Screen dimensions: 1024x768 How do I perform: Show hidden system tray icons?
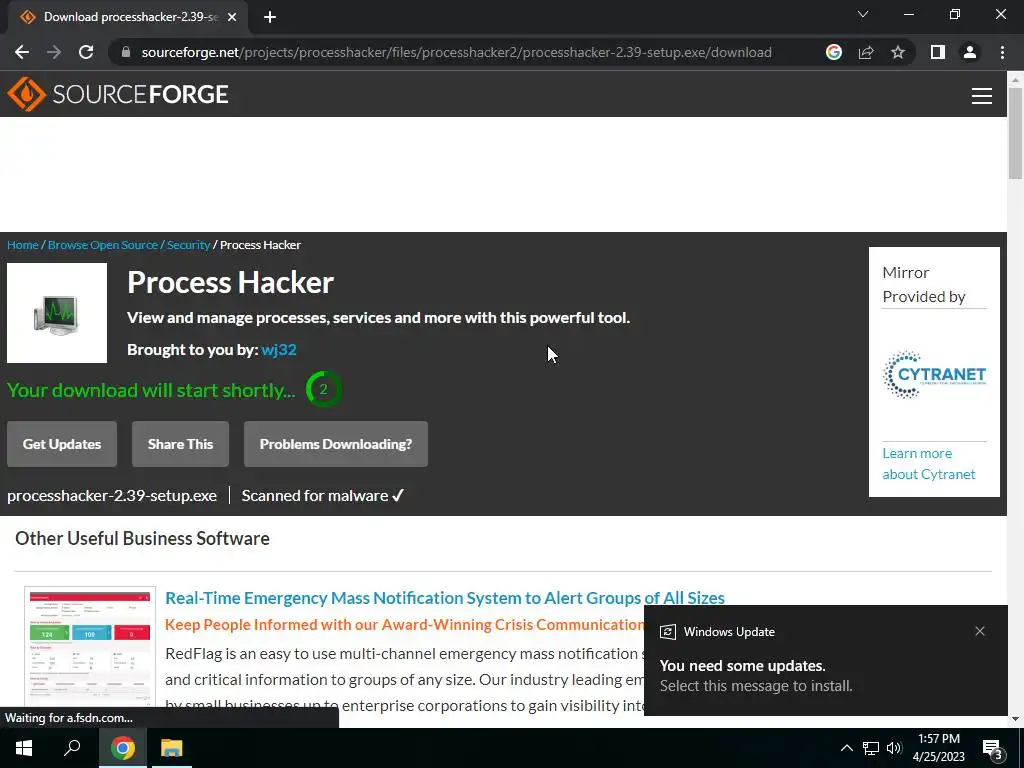[x=846, y=748]
